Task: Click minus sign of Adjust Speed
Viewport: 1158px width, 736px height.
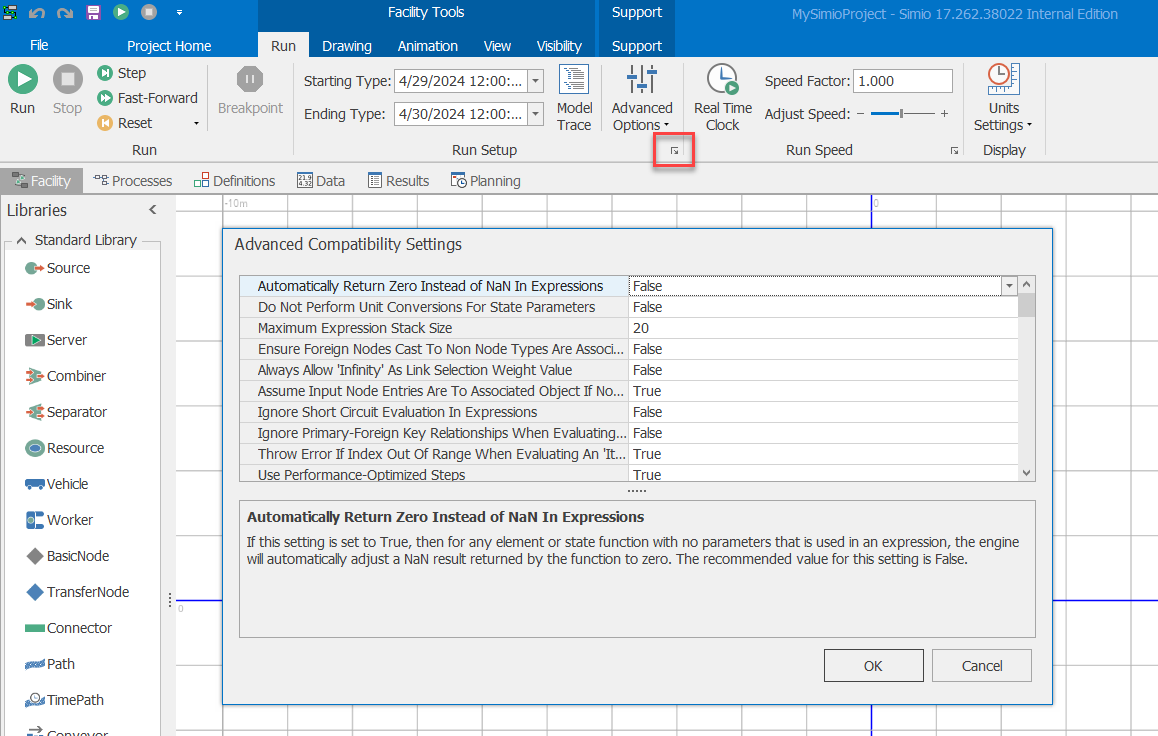Action: 860,114
